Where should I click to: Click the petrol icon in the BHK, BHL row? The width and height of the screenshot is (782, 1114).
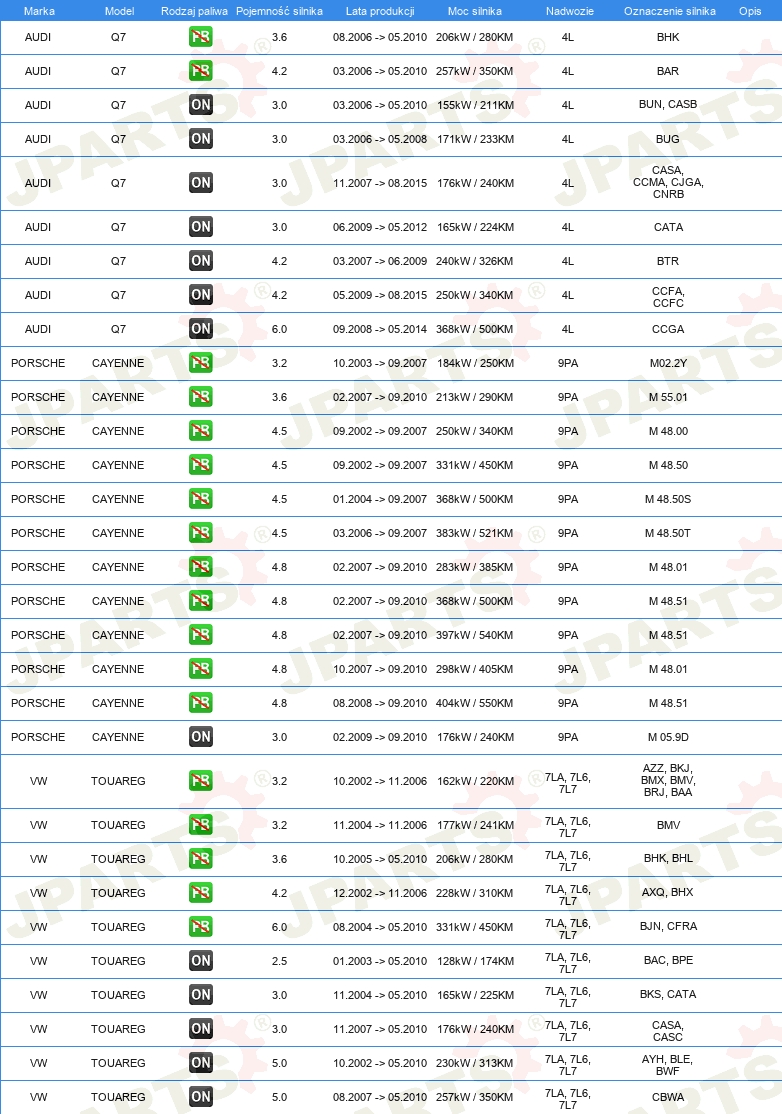click(201, 859)
